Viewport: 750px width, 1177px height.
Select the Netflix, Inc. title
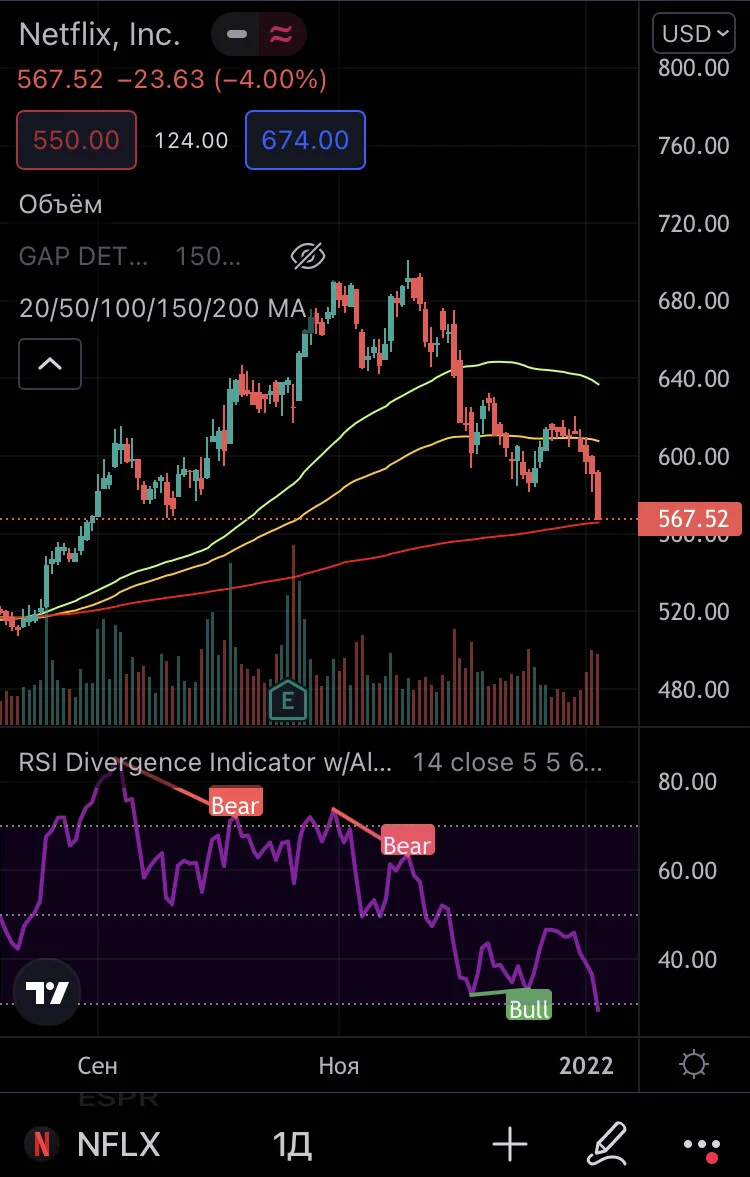99,35
